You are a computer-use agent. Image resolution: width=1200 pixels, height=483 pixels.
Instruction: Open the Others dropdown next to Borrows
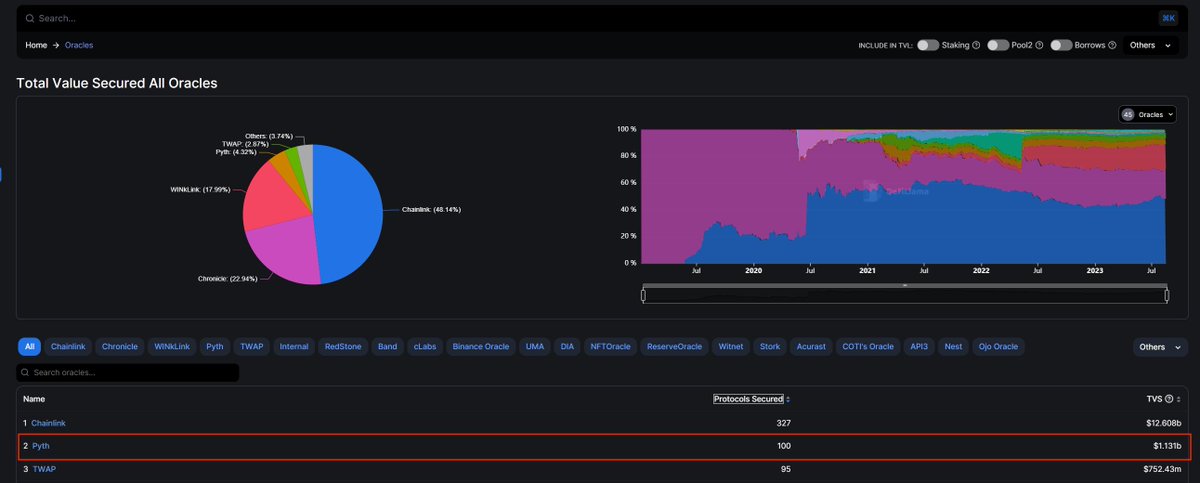tap(1150, 45)
